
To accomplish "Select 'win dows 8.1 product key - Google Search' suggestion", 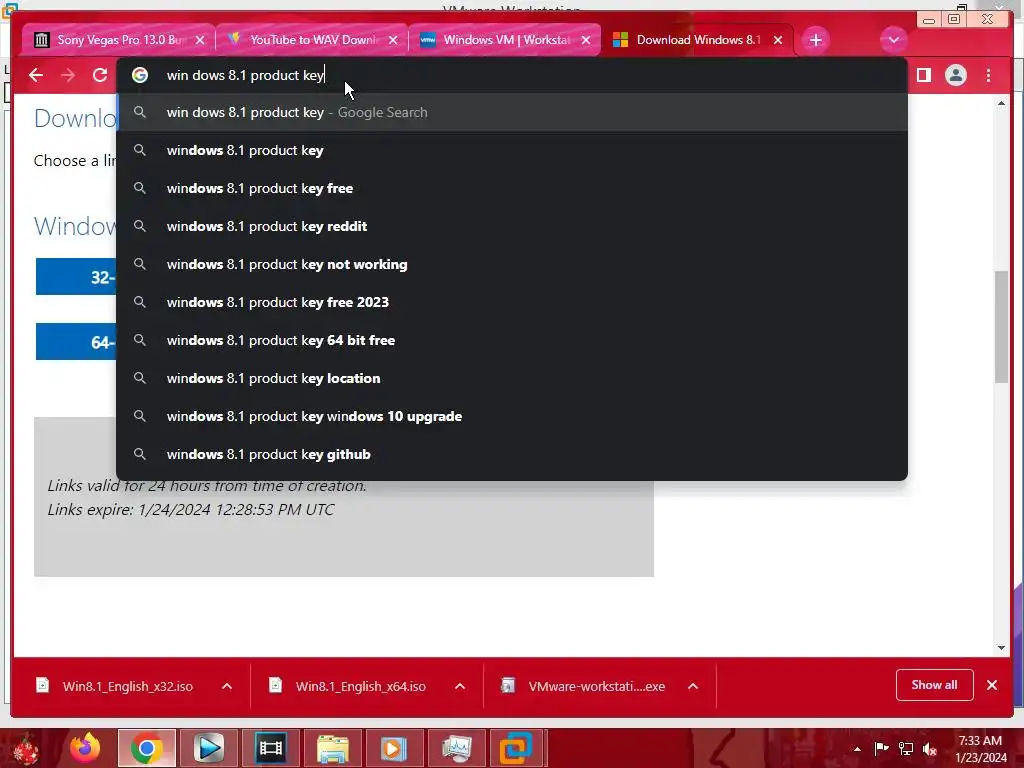I will (x=512, y=112).
